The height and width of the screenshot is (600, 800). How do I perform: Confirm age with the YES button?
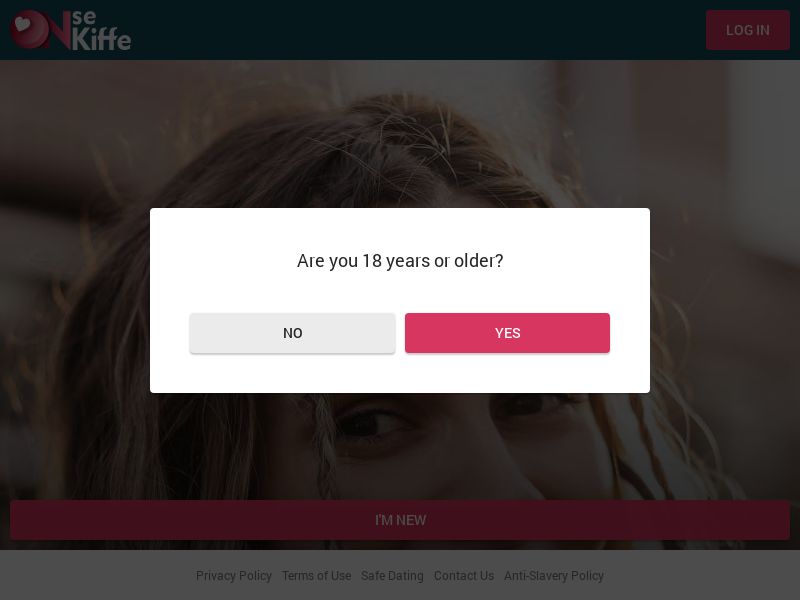click(507, 333)
